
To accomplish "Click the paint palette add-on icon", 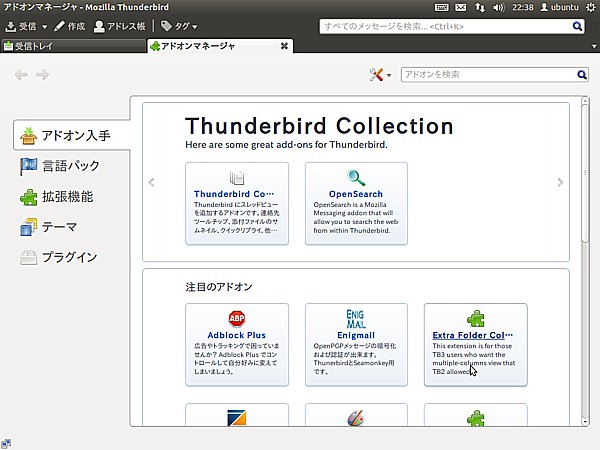I will tap(356, 418).
